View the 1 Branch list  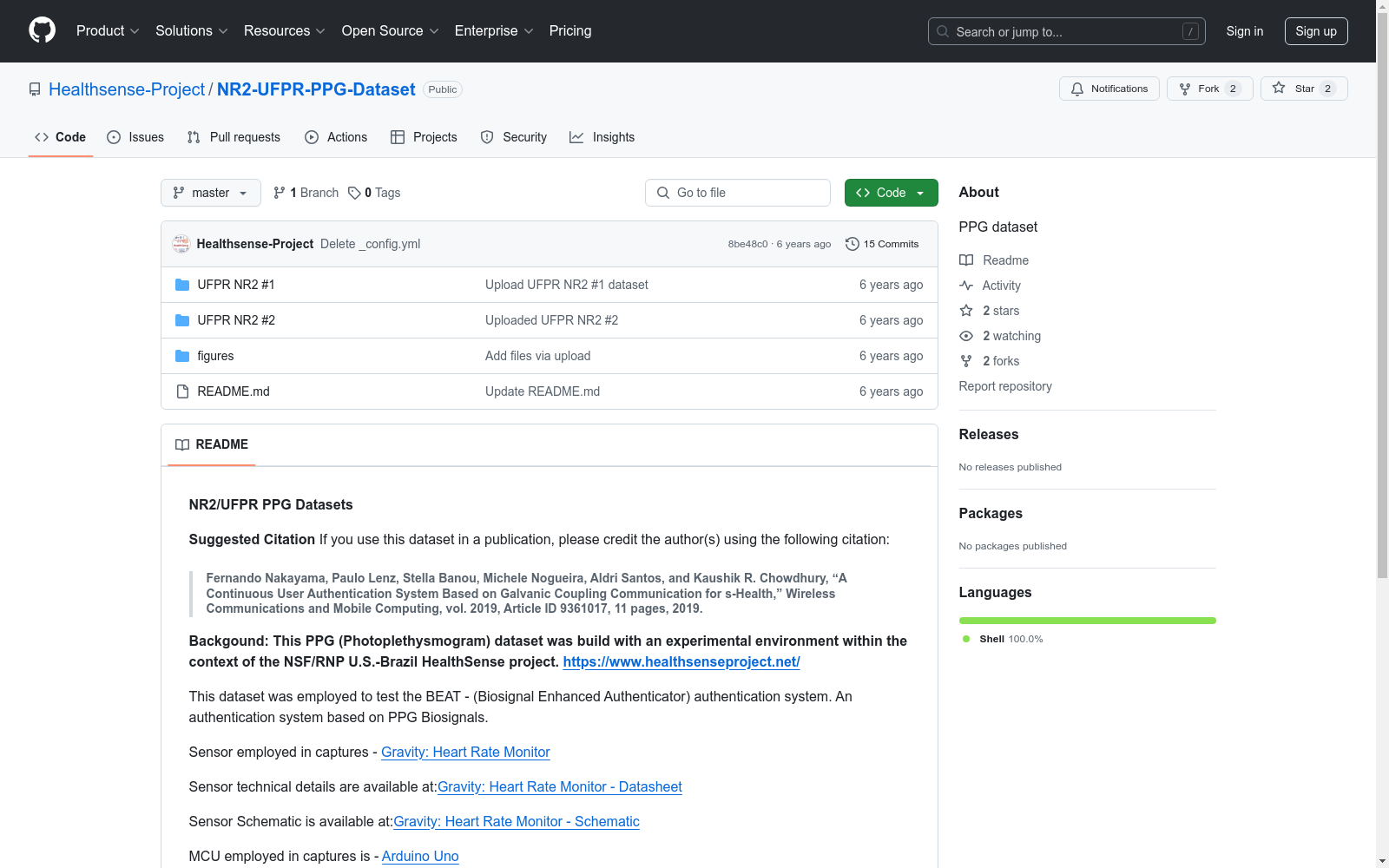point(306,193)
